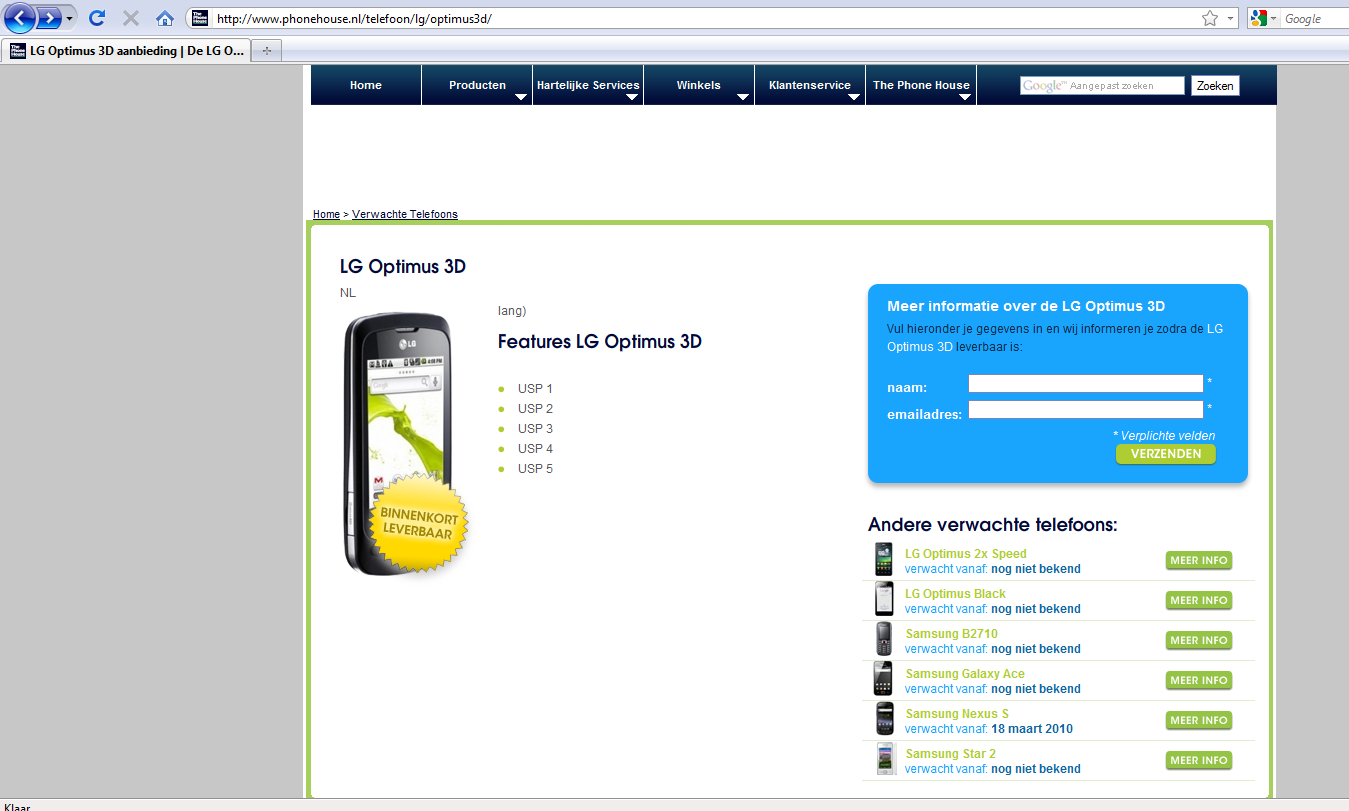1349x811 pixels.
Task: Click the LG Optimus 2x Speed phone thumbnail
Action: 883,560
